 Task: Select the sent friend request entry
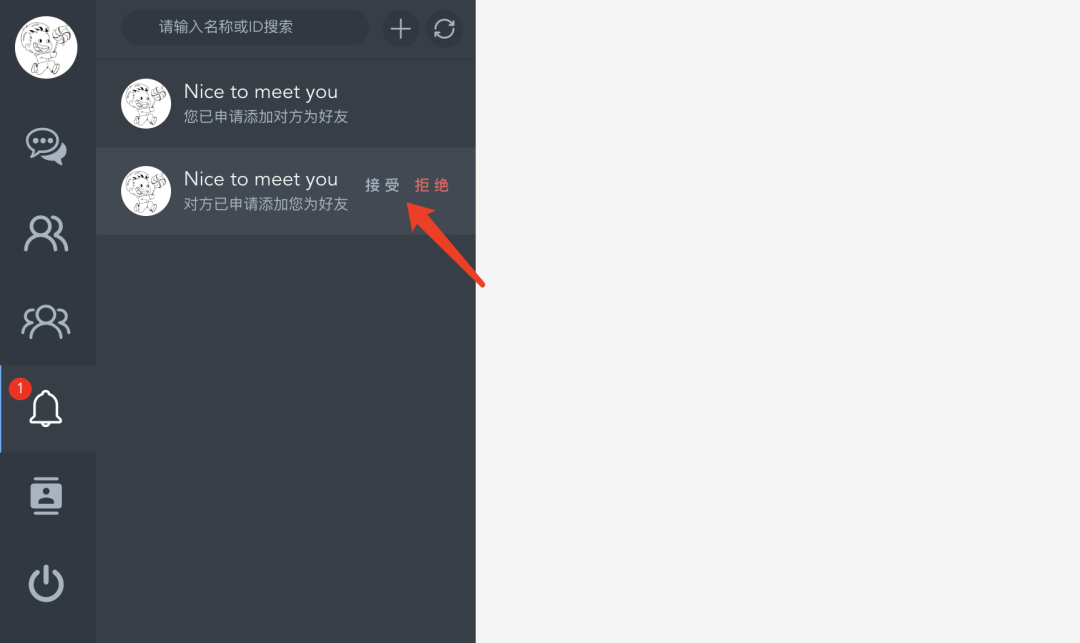[x=286, y=103]
